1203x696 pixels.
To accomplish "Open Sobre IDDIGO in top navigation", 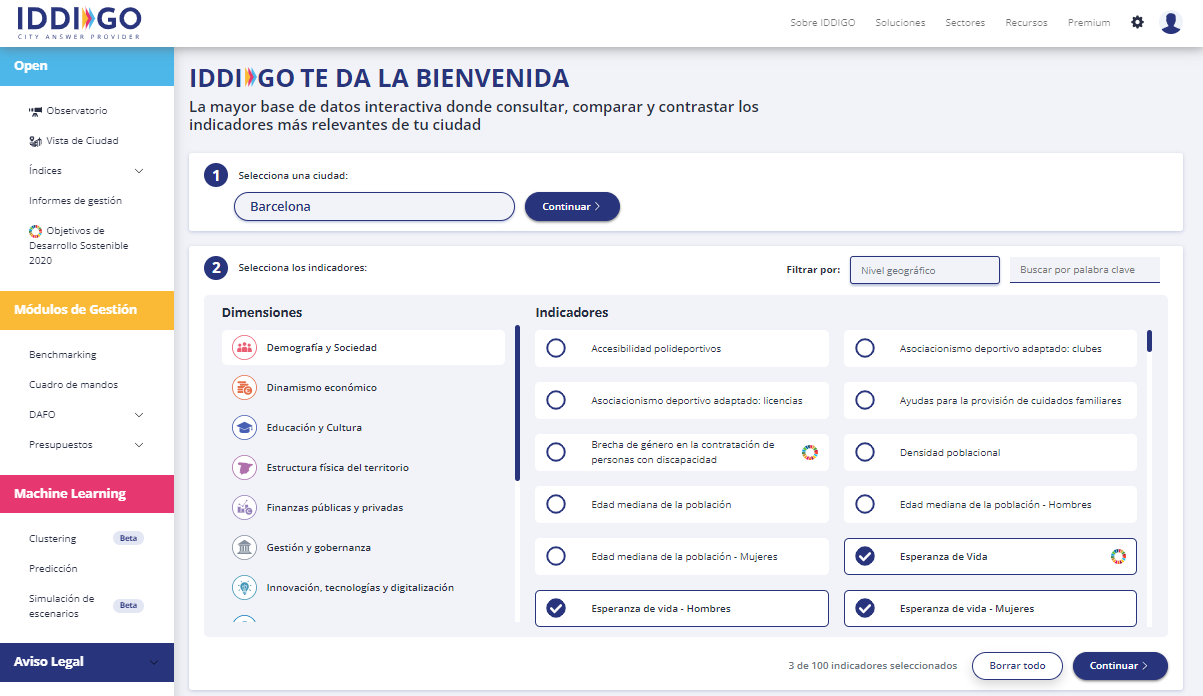I will pyautogui.click(x=822, y=22).
